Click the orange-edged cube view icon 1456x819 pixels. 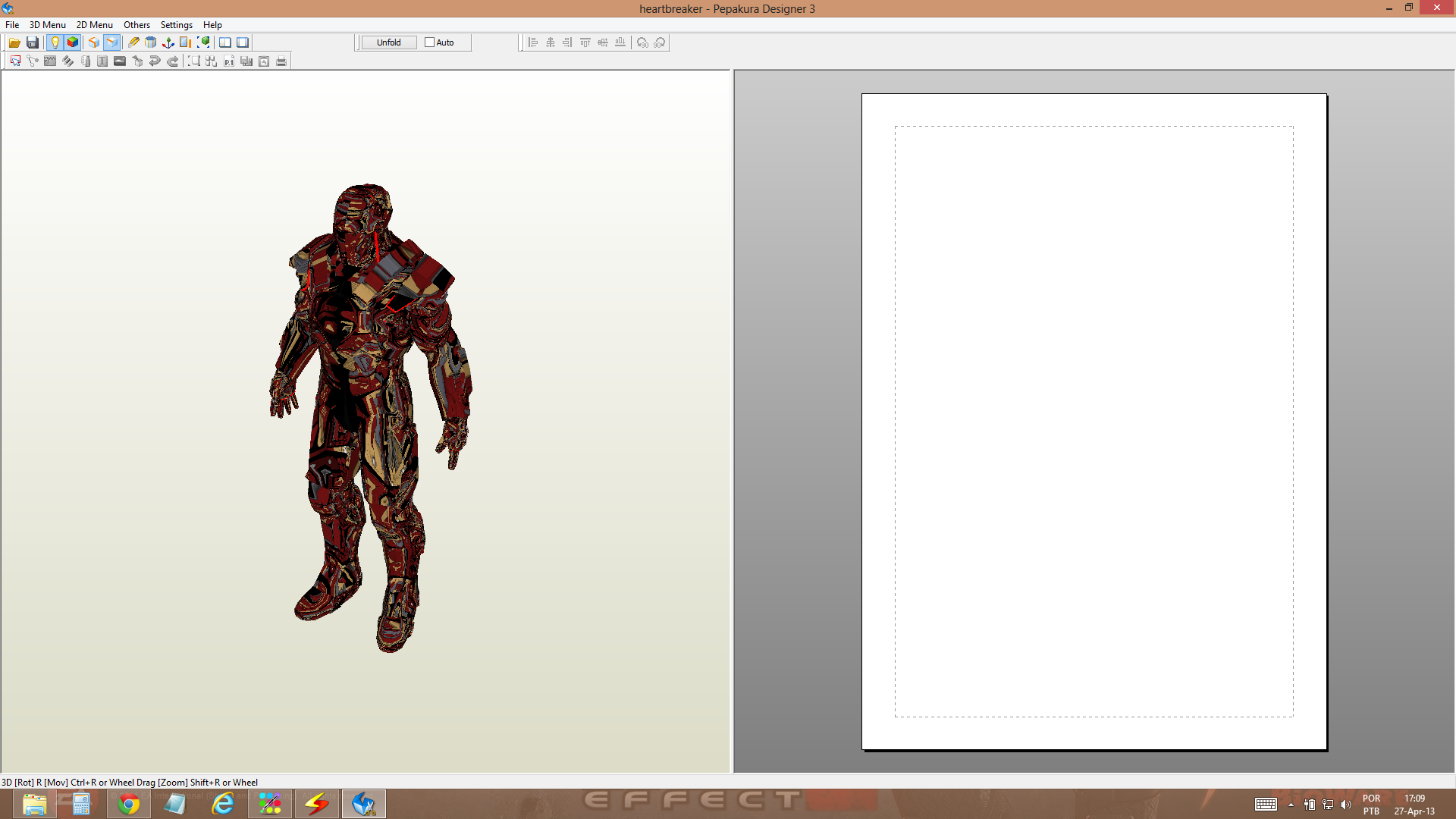pyautogui.click(x=94, y=42)
